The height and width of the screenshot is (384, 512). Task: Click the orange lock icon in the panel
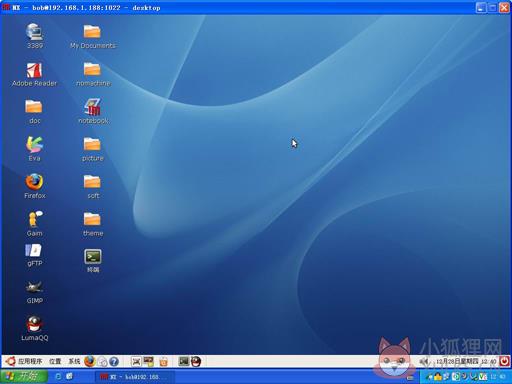tap(163, 362)
